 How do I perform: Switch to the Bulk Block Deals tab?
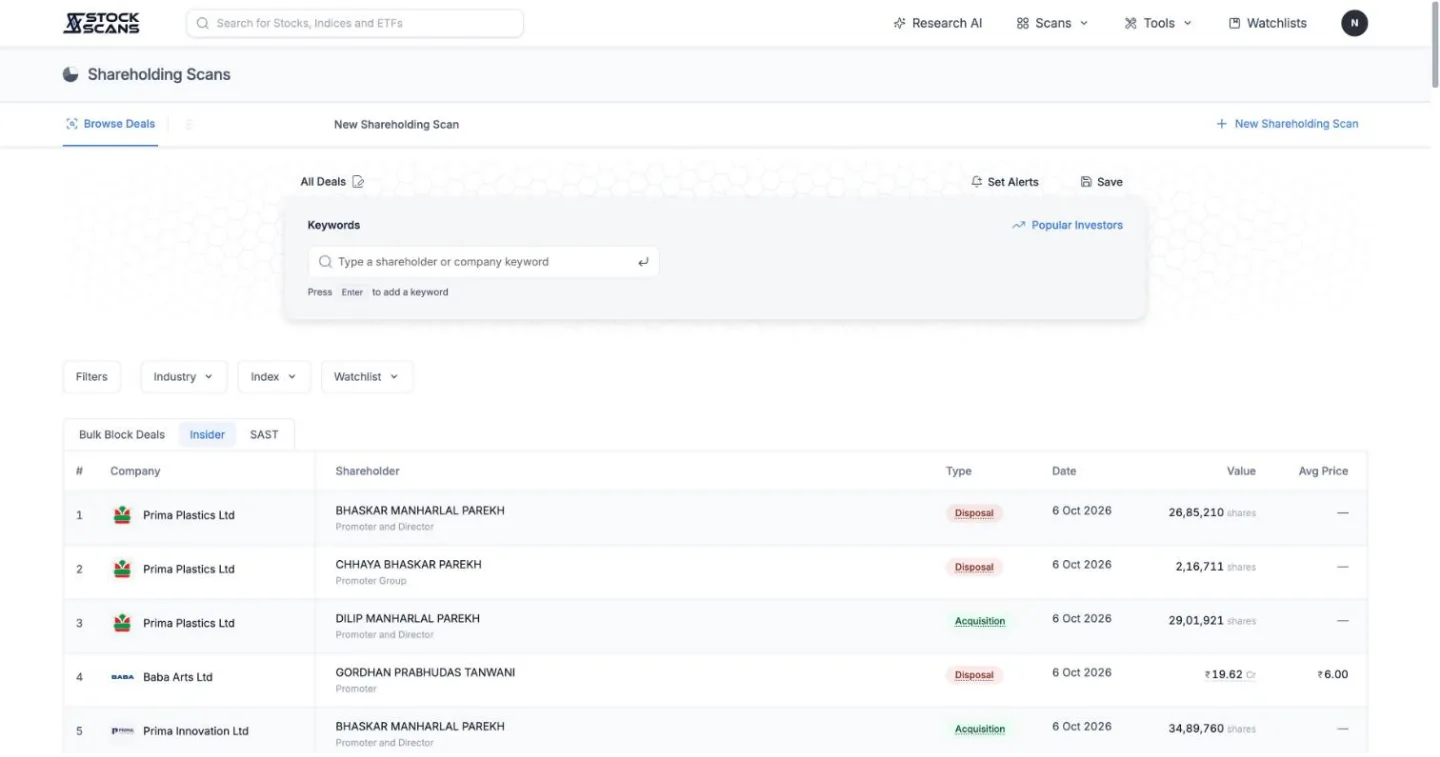[122, 435]
